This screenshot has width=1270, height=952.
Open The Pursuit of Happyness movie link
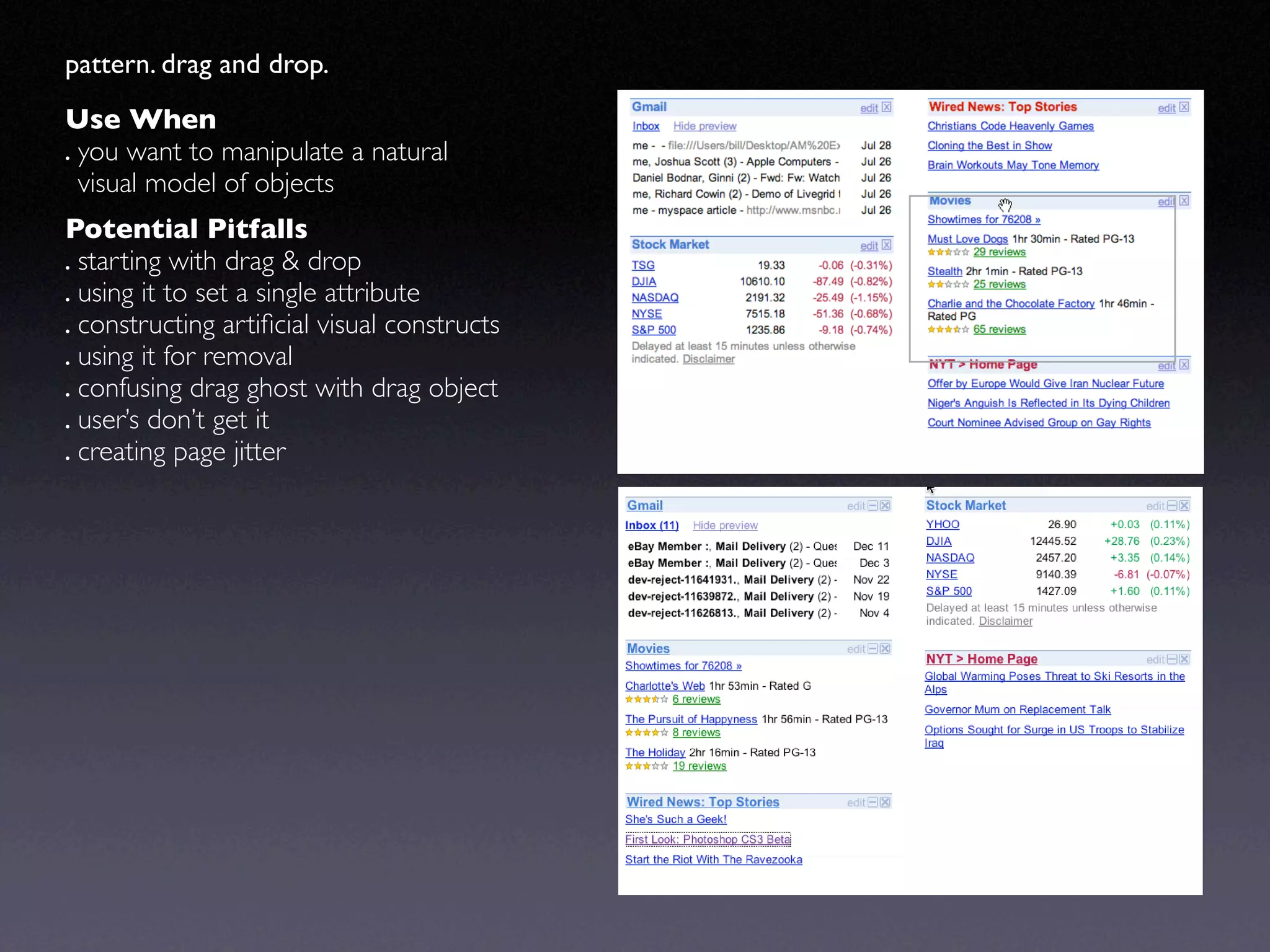point(691,720)
